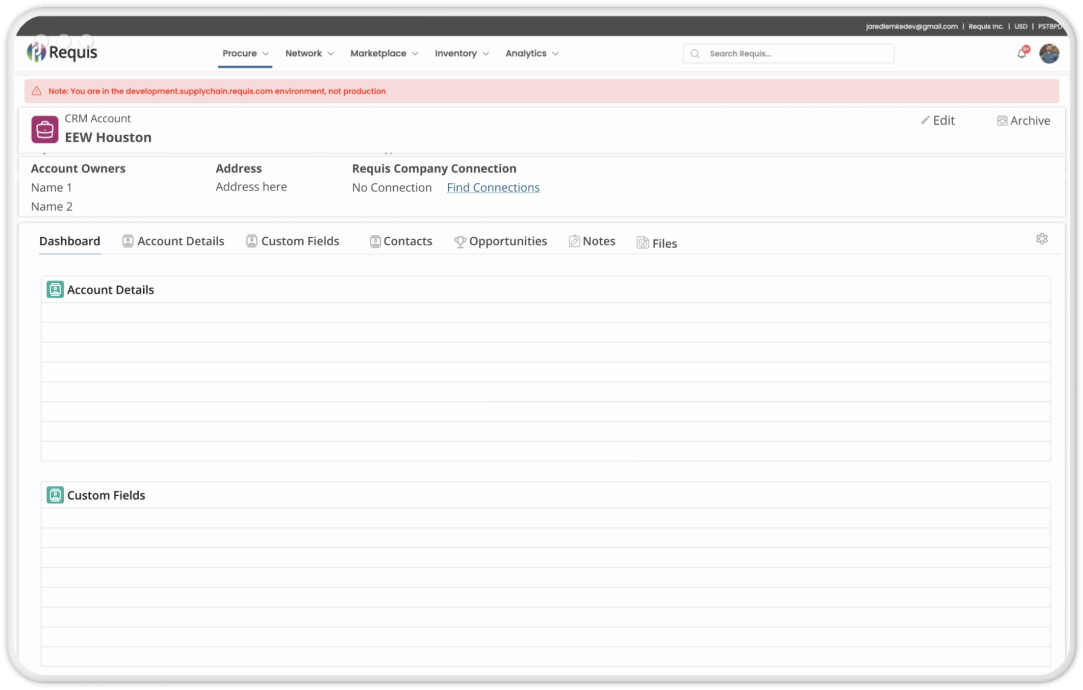Screen dimensions: 1083x690
Task: Archive the CRM account
Action: click(1024, 120)
